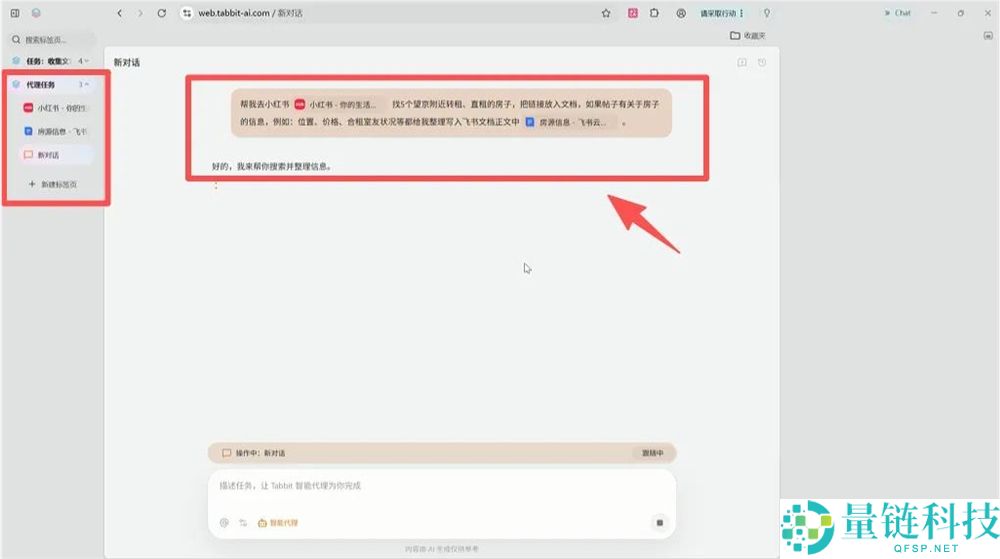
Task: Click the 跟随中 follow button
Action: (x=652, y=453)
